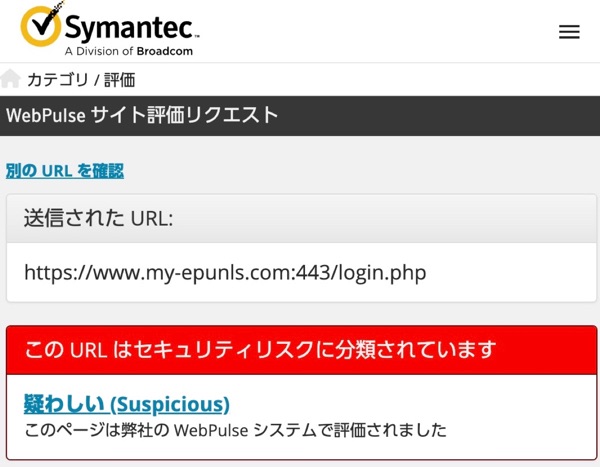Open the hamburger menu icon
Viewport: 600px width, 467px height.
coord(569,32)
